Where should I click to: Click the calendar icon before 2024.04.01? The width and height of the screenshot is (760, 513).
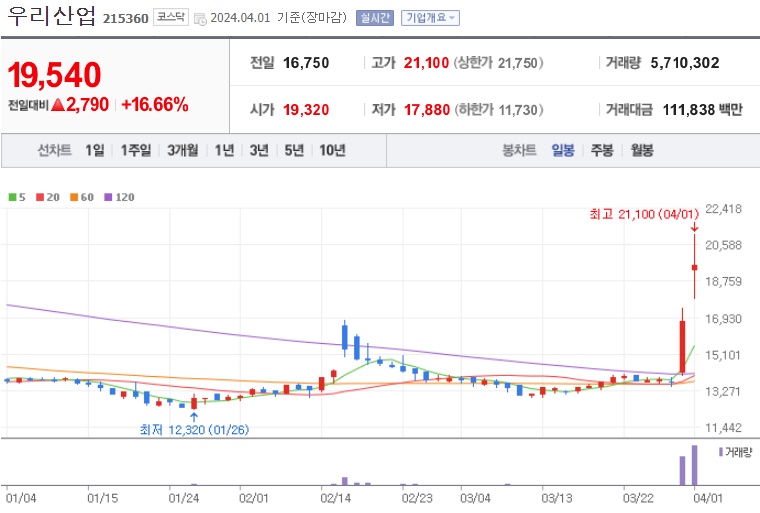[x=200, y=19]
